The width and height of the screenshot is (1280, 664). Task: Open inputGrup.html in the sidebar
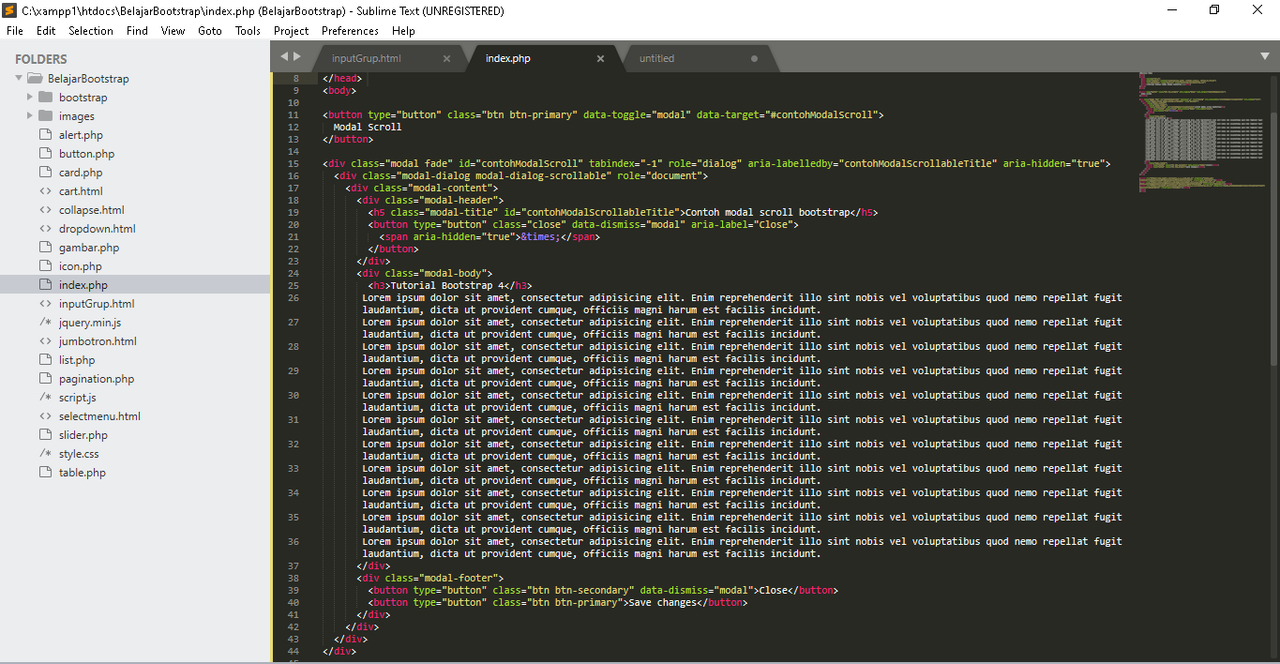97,304
